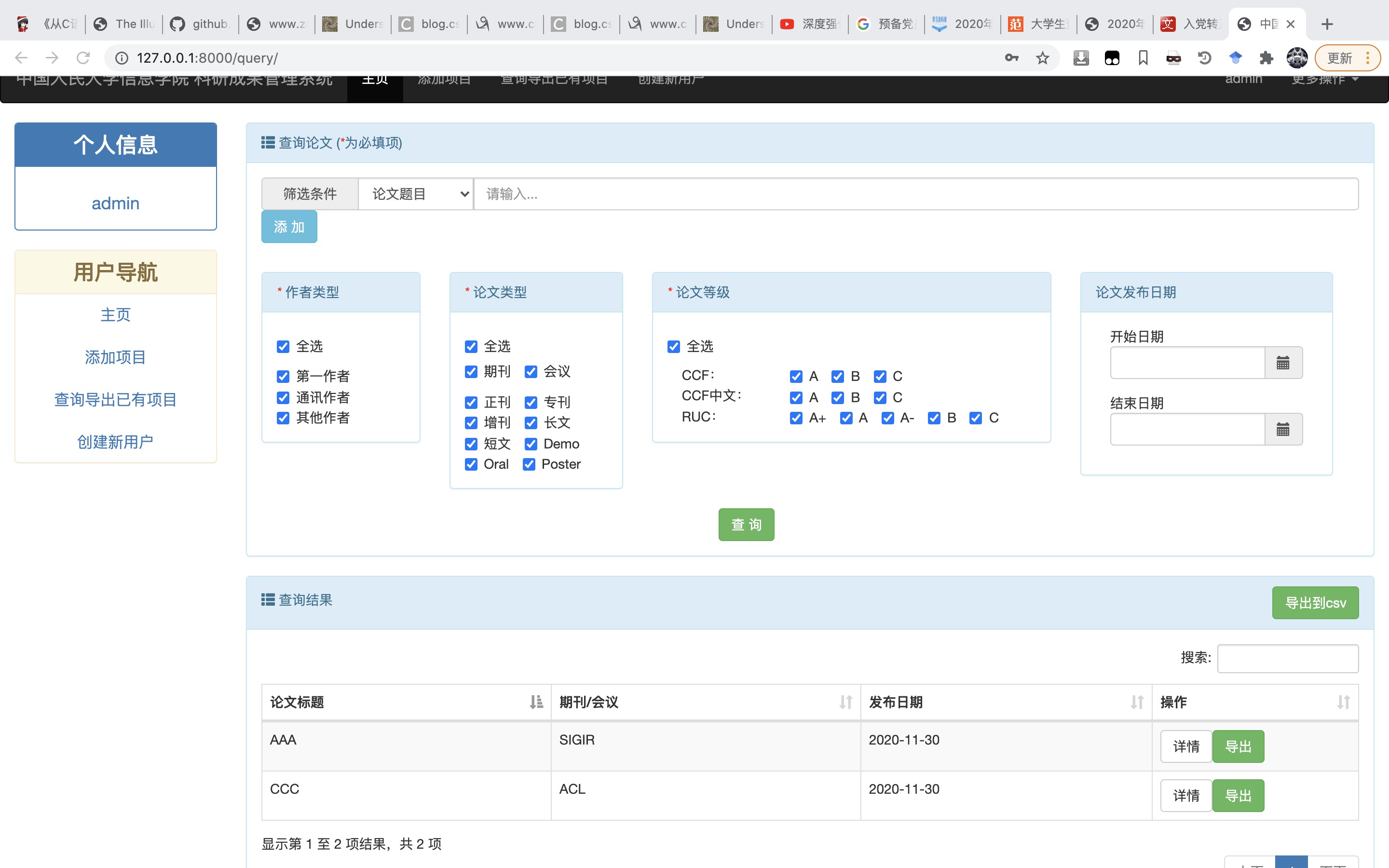The width and height of the screenshot is (1389, 868).
Task: Sort by paper title column icon
Action: click(x=536, y=702)
